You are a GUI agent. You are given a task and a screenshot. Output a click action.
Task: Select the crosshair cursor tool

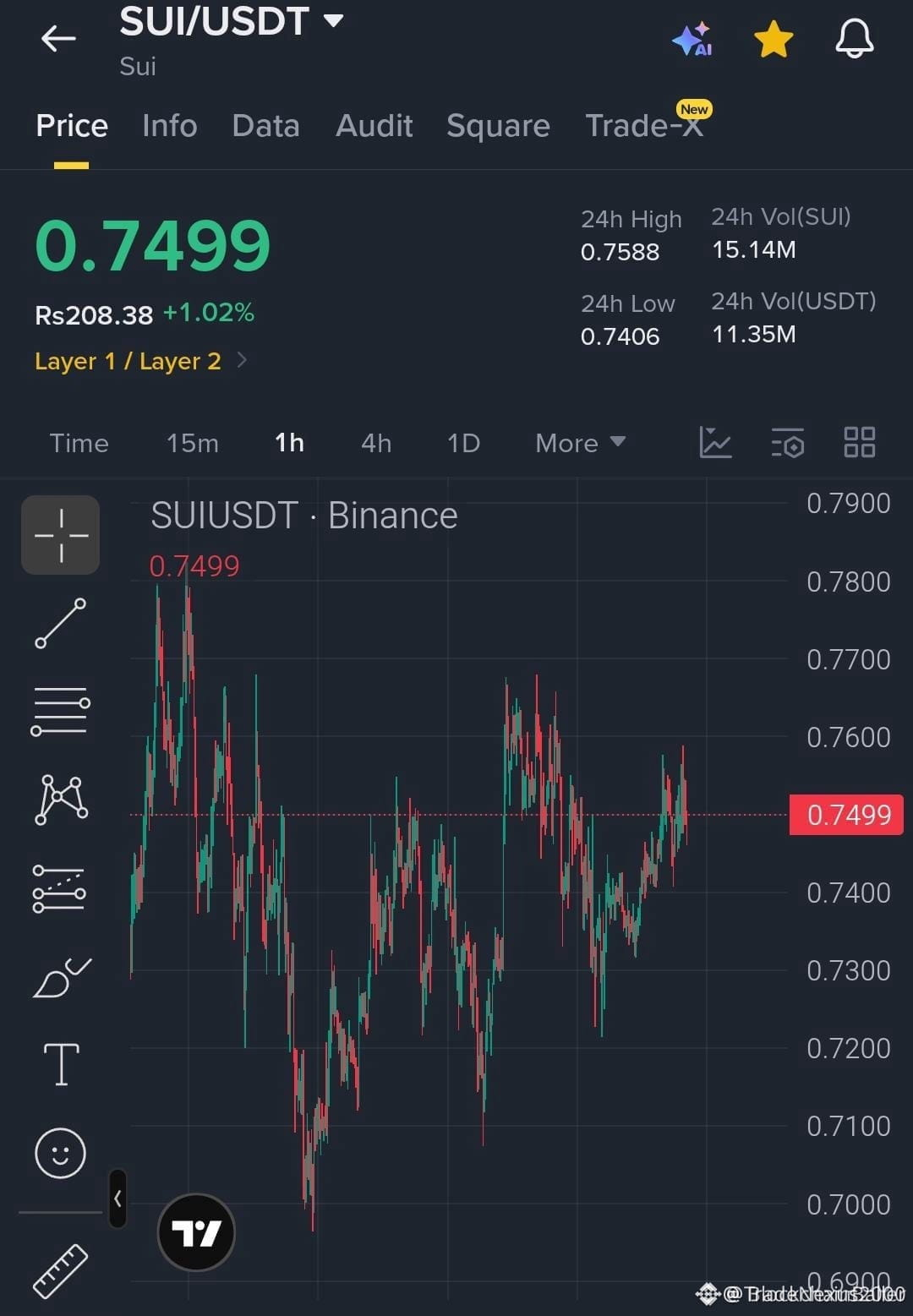pyautogui.click(x=61, y=535)
